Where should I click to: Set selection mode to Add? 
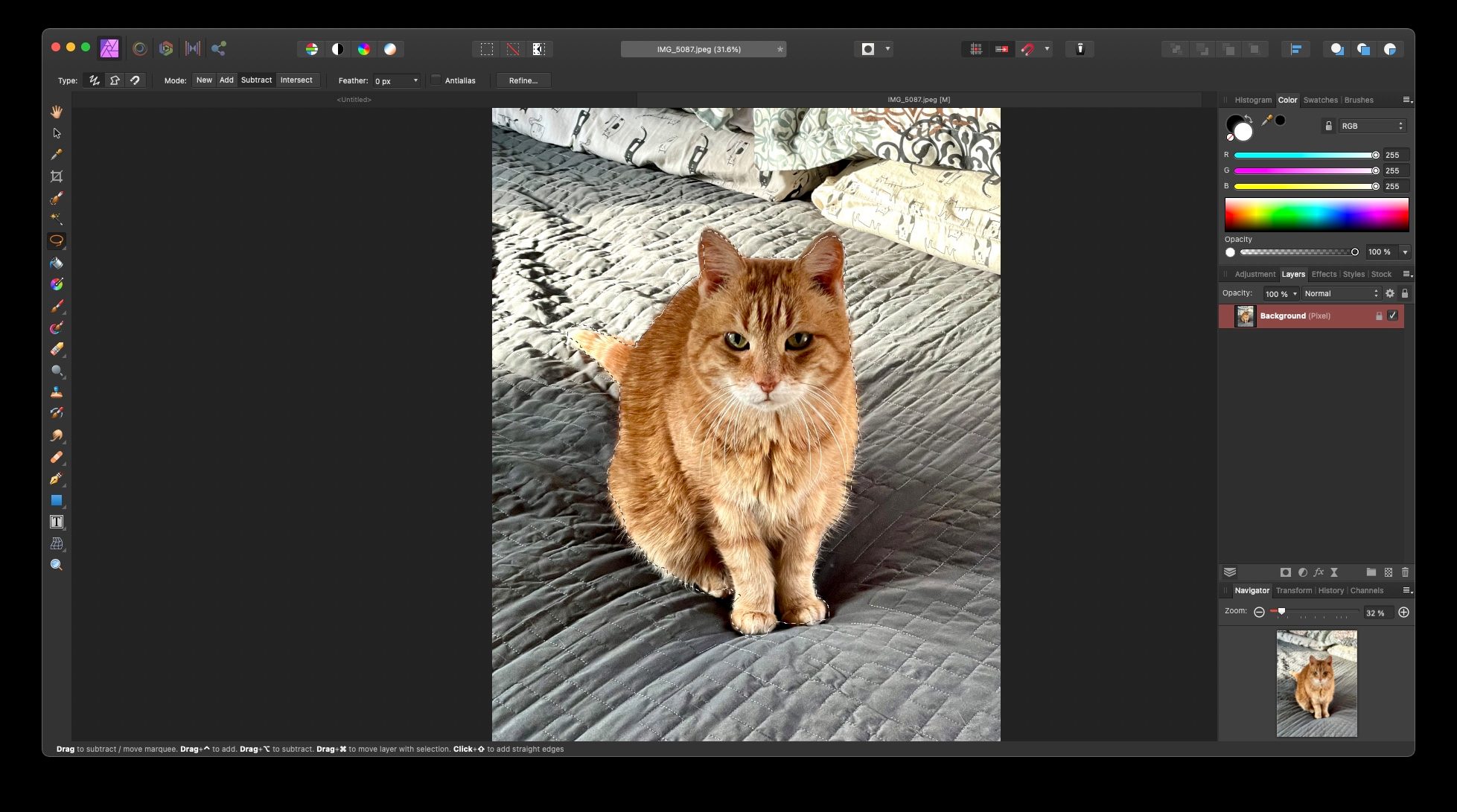[226, 80]
